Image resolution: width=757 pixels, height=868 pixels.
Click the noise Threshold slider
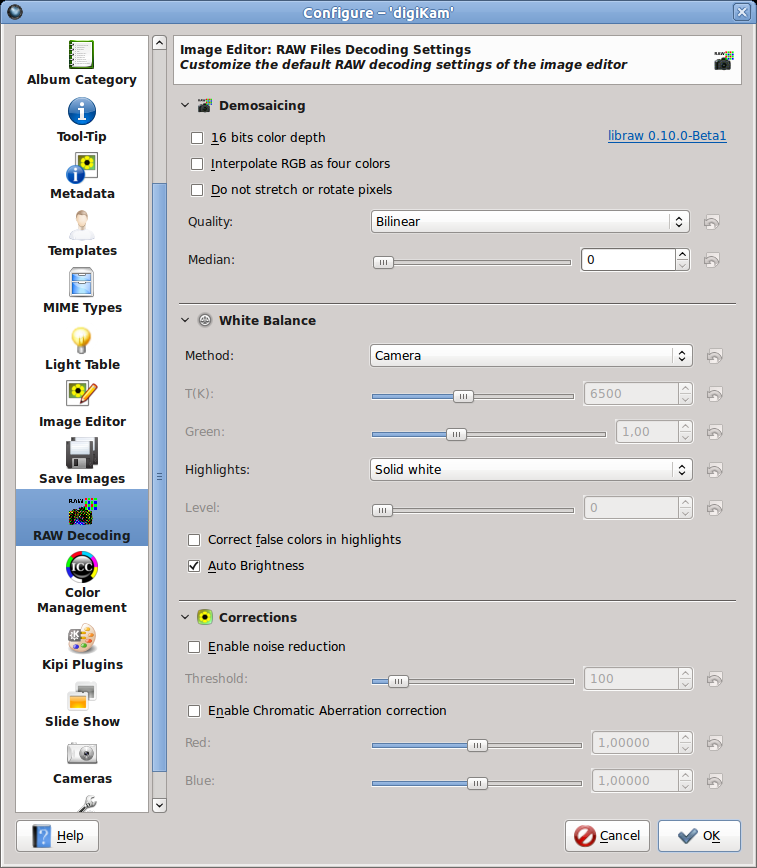point(473,681)
